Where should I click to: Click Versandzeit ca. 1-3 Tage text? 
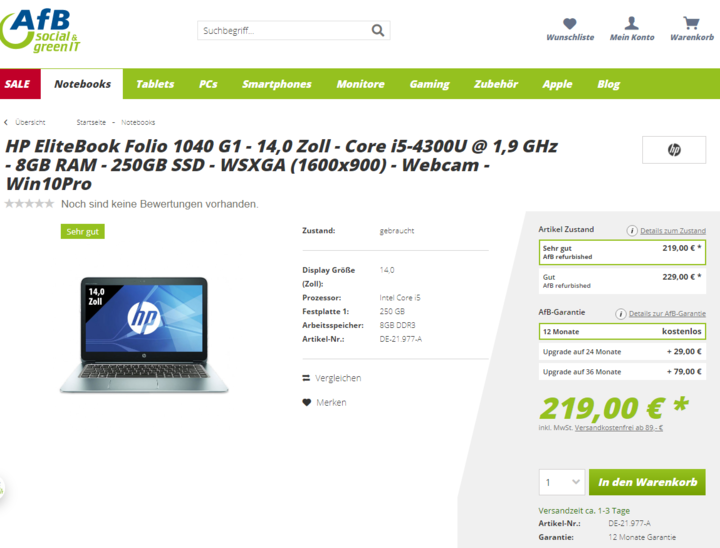584,510
